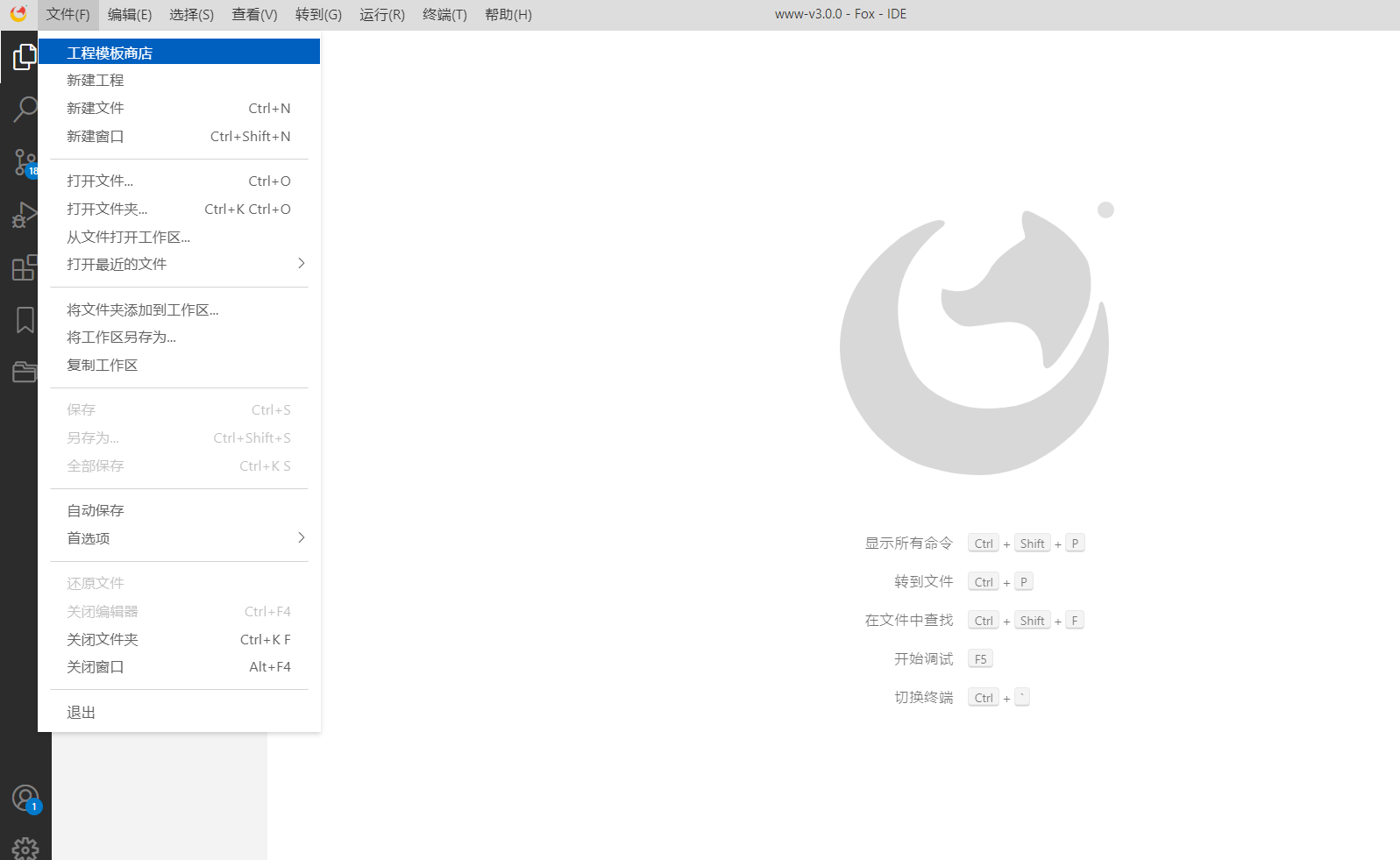This screenshot has height=860, width=1400.
Task: Click the Fox IDE logo icon
Action: [x=18, y=14]
